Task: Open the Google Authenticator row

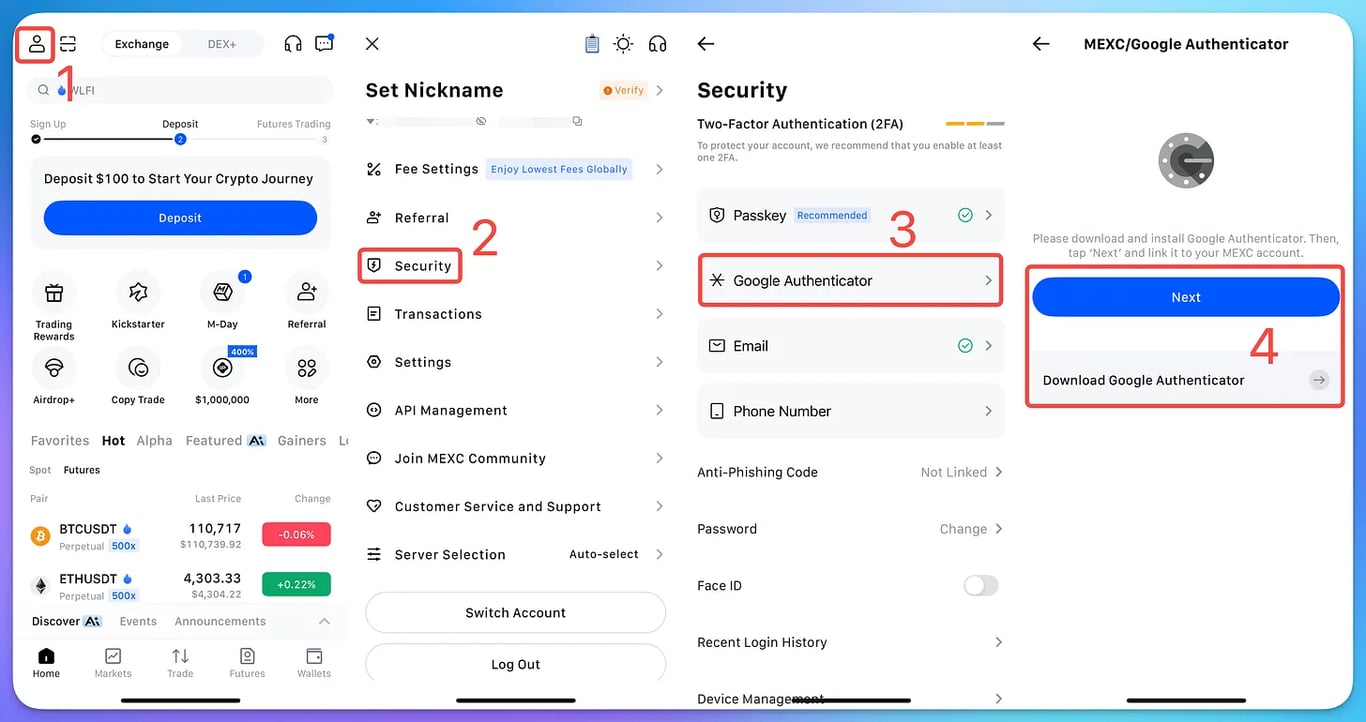Action: pos(850,281)
